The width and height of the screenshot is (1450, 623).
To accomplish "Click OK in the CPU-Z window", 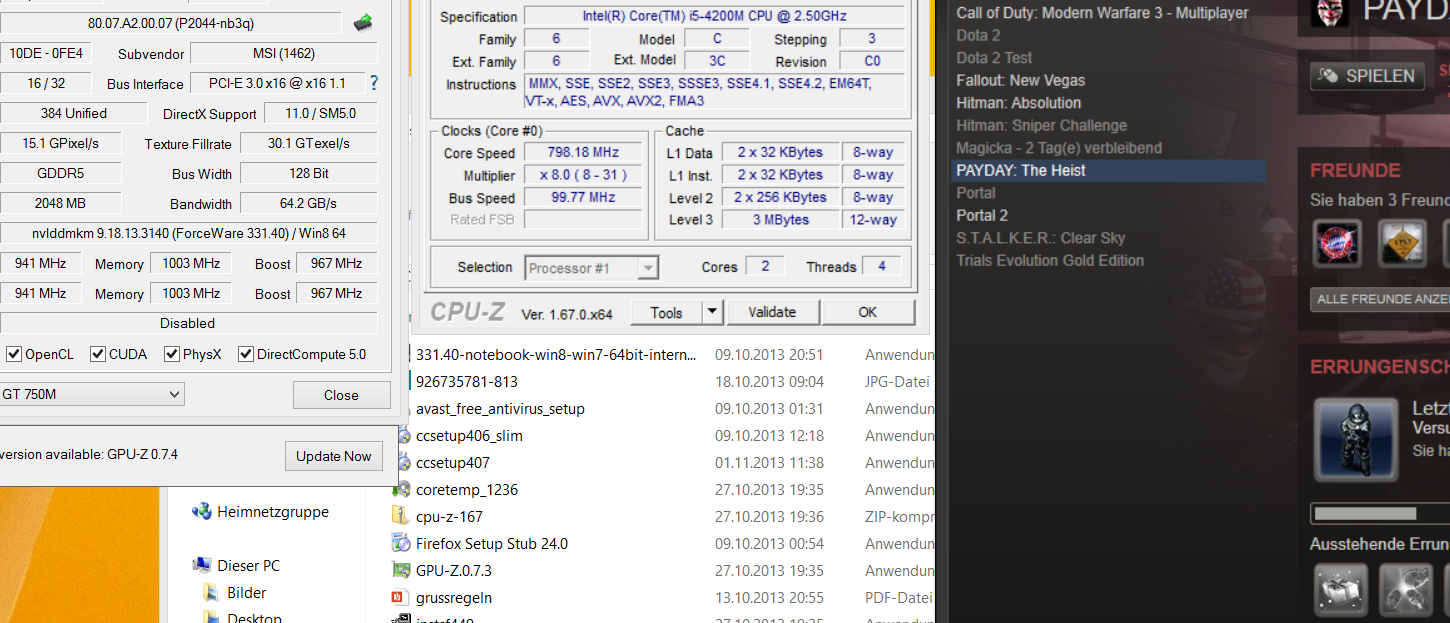I will point(867,313).
